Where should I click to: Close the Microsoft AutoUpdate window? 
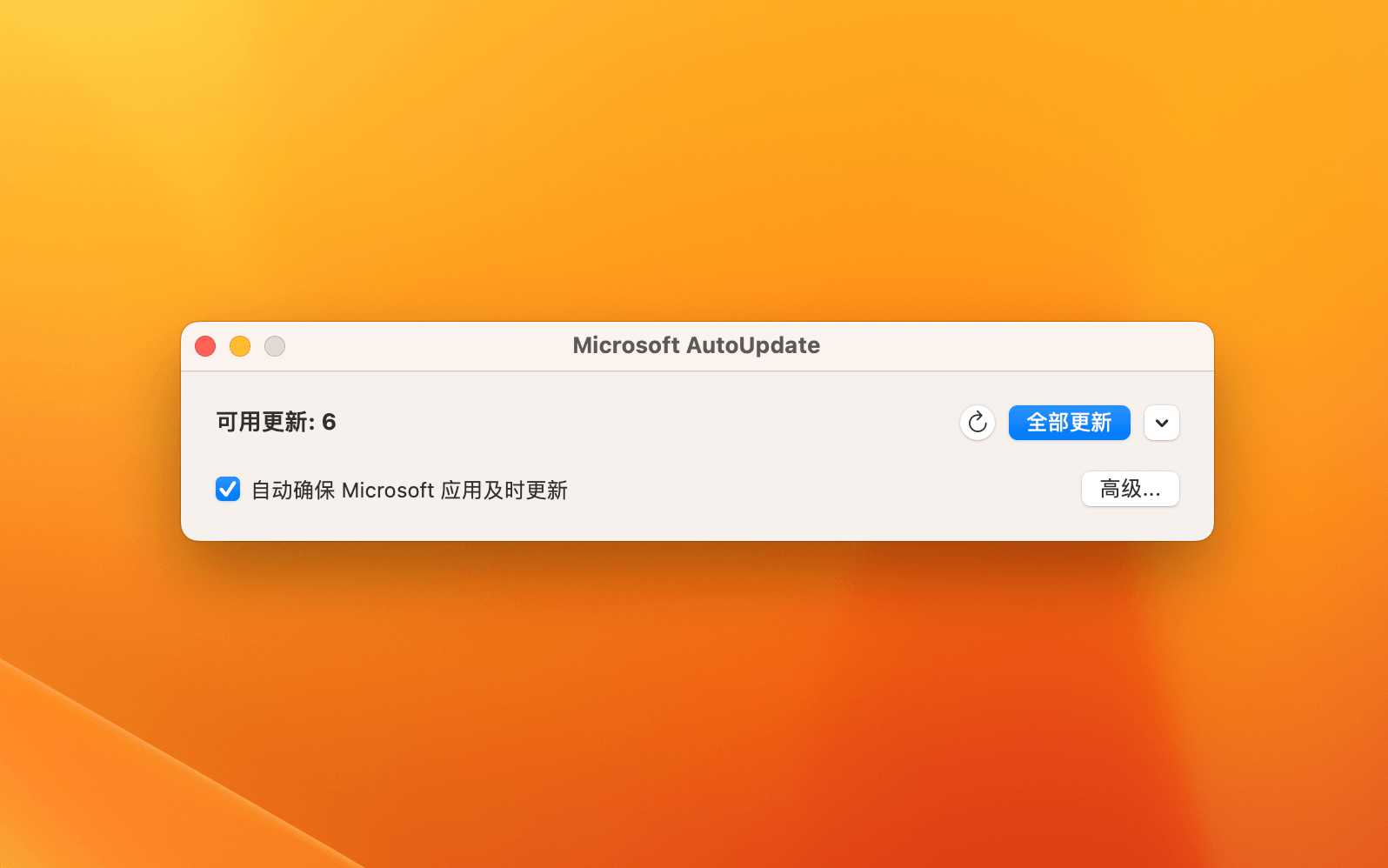(205, 346)
